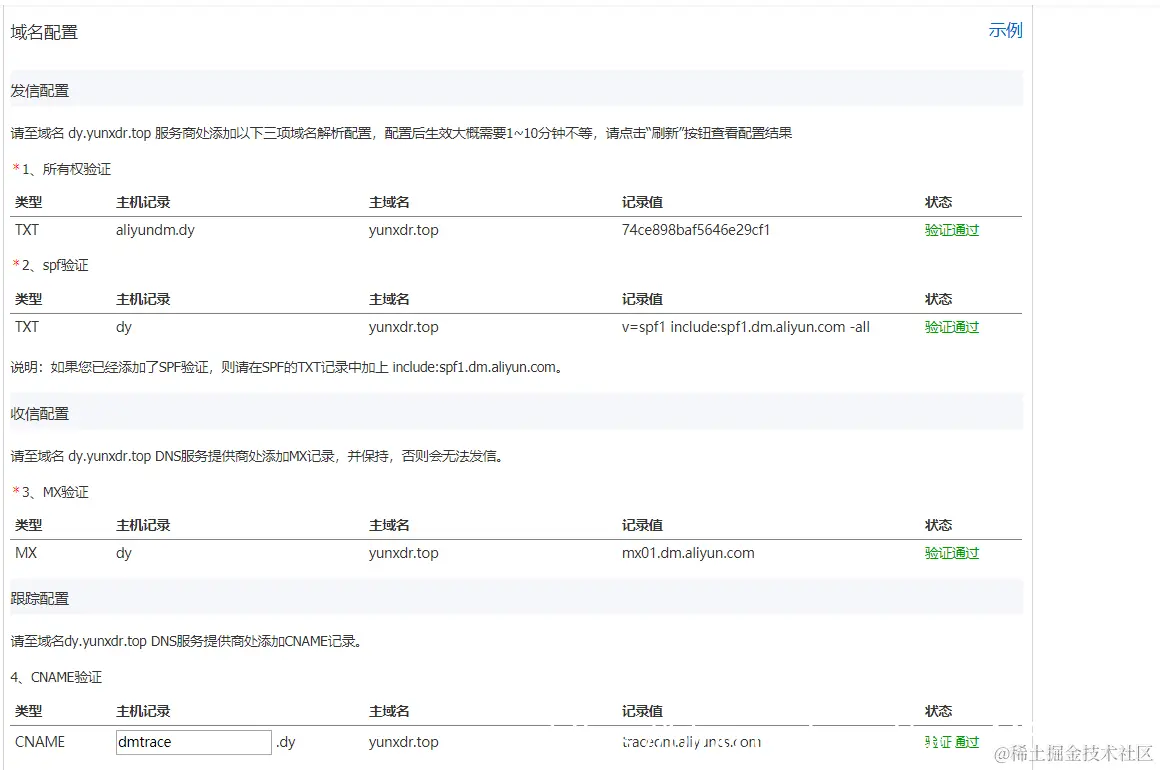Select the 4、CNAME验证 heading
Screen dimensions: 1160x770
click(56, 677)
